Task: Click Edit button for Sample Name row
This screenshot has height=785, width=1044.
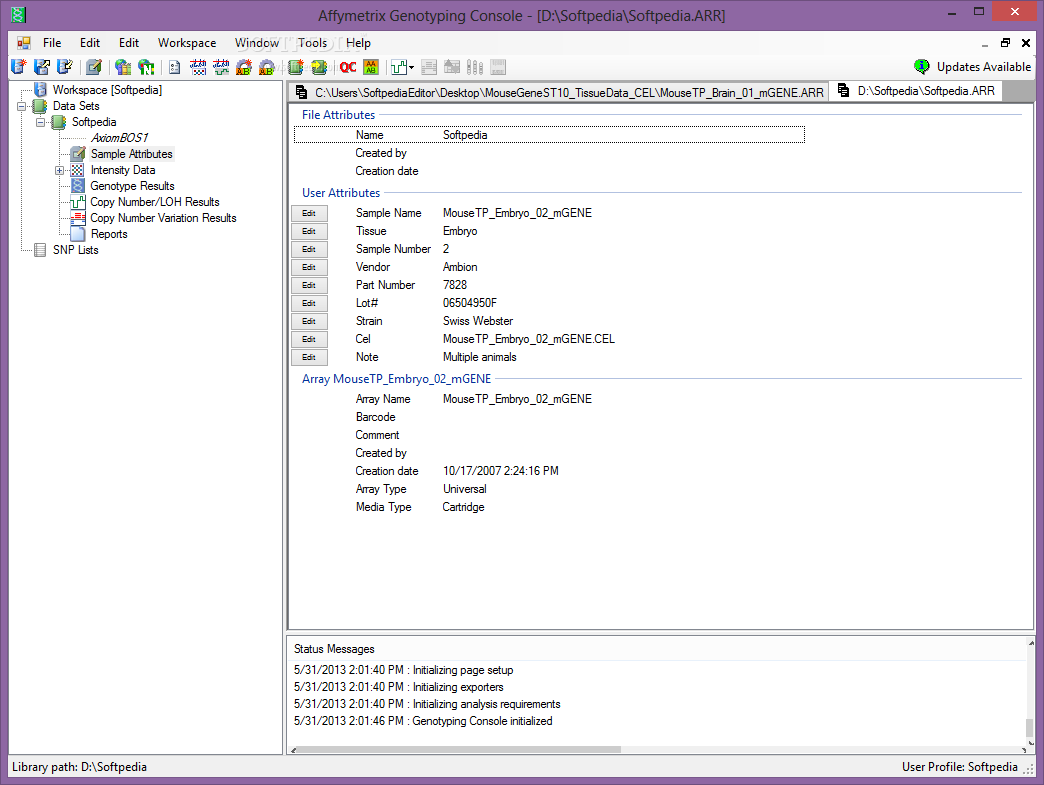Action: (x=309, y=213)
